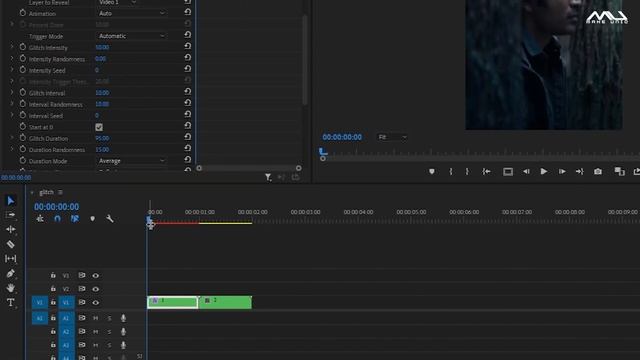Toggle A1 source patching button
Image resolution: width=640 pixels, height=360 pixels.
tap(40, 318)
